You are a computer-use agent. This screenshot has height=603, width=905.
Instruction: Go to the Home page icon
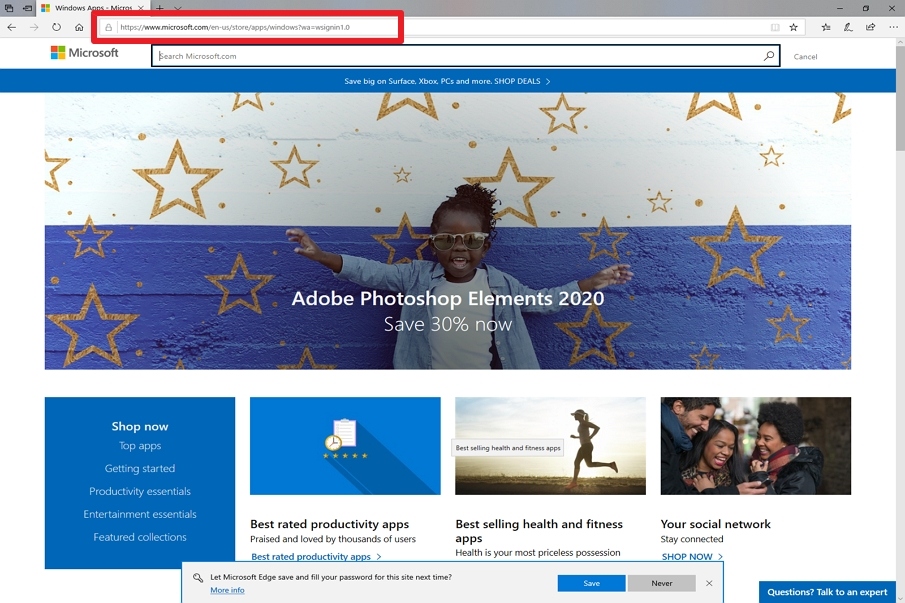click(x=79, y=27)
